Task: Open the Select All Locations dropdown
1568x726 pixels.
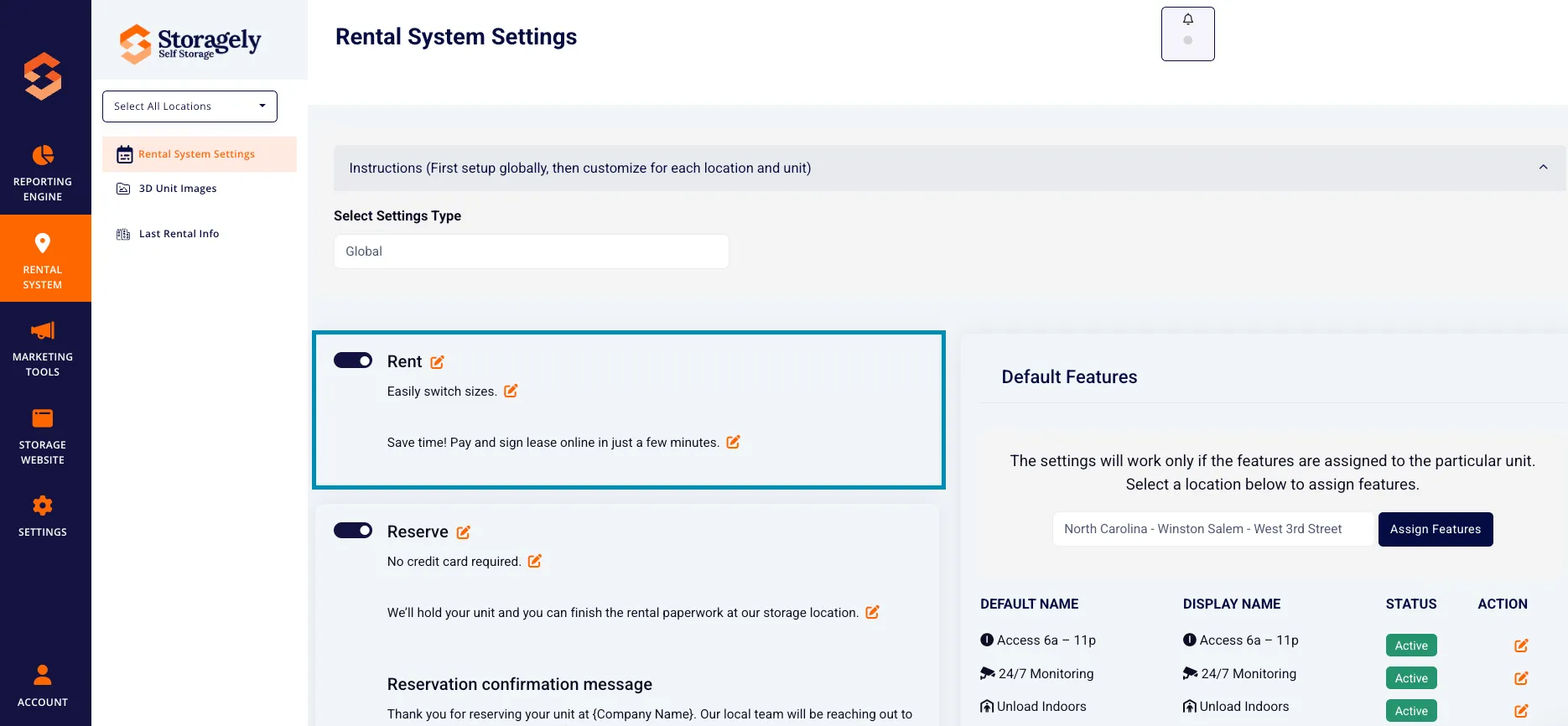Action: click(190, 106)
